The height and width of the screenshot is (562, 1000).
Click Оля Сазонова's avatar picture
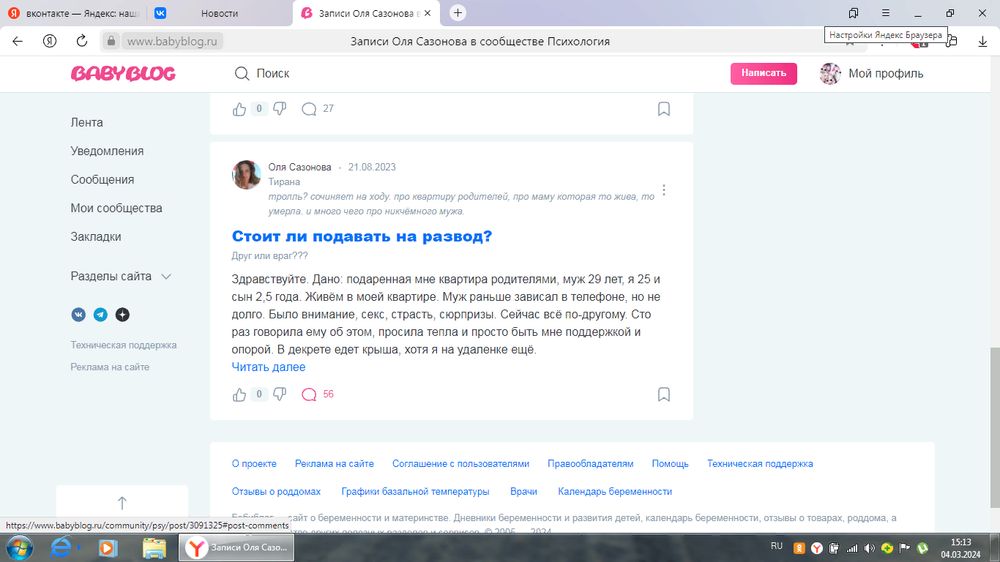click(246, 175)
